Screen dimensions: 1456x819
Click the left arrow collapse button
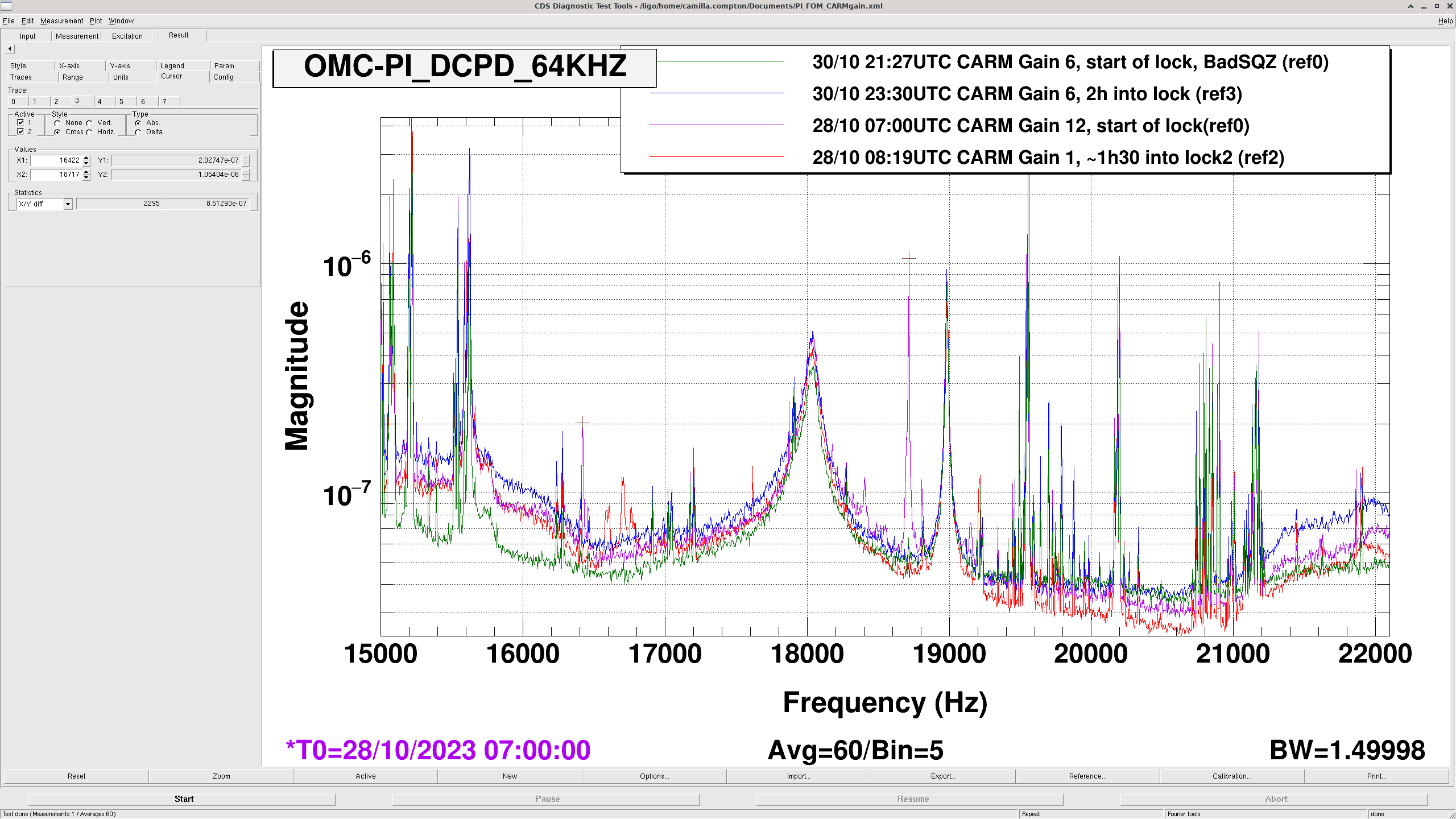point(10,49)
